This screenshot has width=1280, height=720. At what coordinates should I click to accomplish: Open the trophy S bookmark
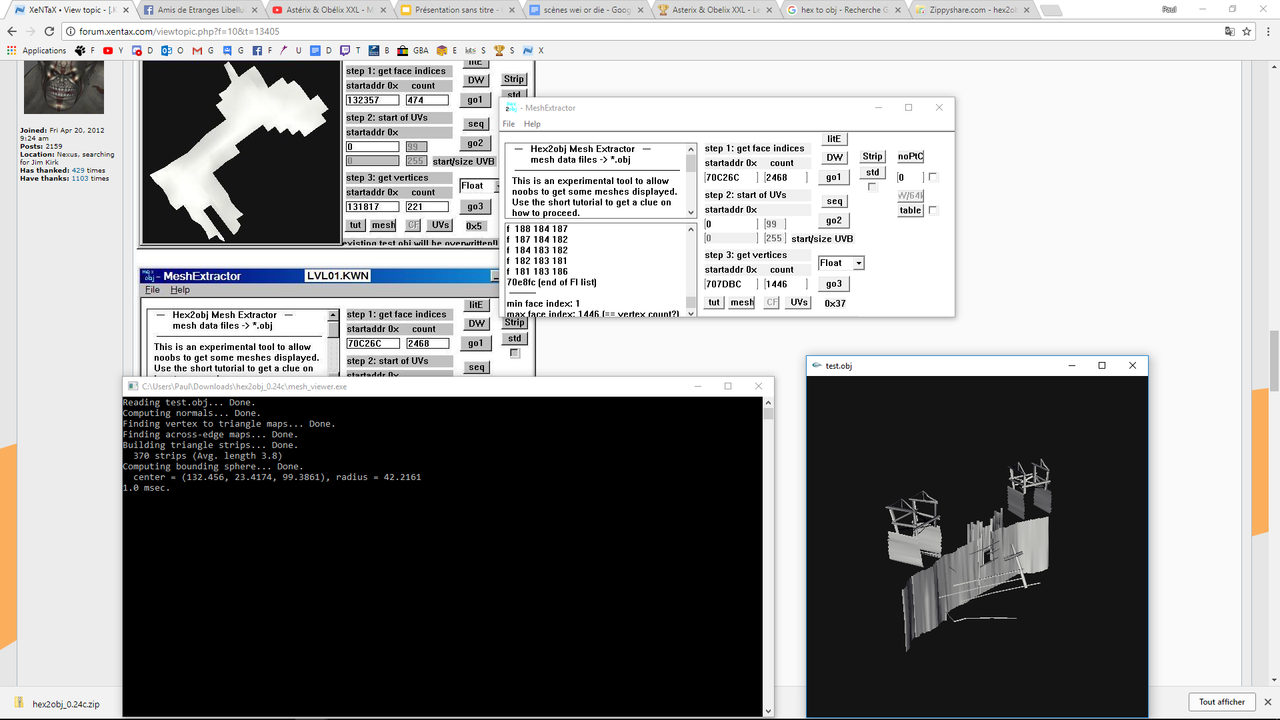click(503, 50)
